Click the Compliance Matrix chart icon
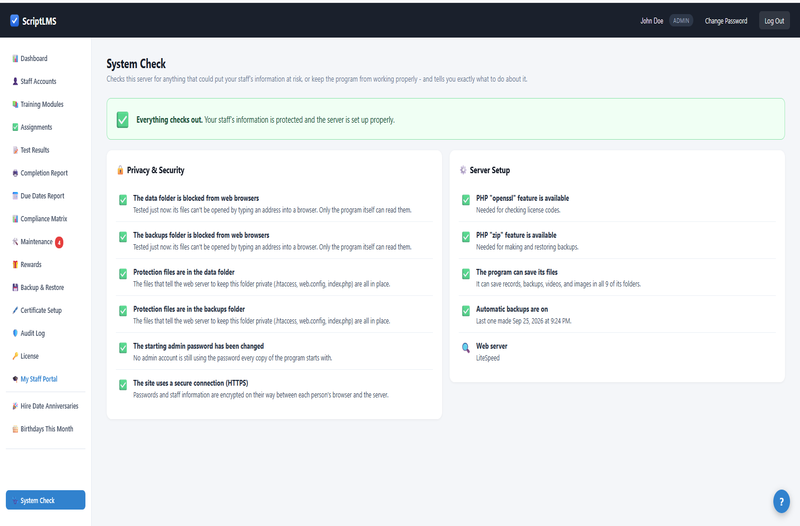 (x=15, y=219)
